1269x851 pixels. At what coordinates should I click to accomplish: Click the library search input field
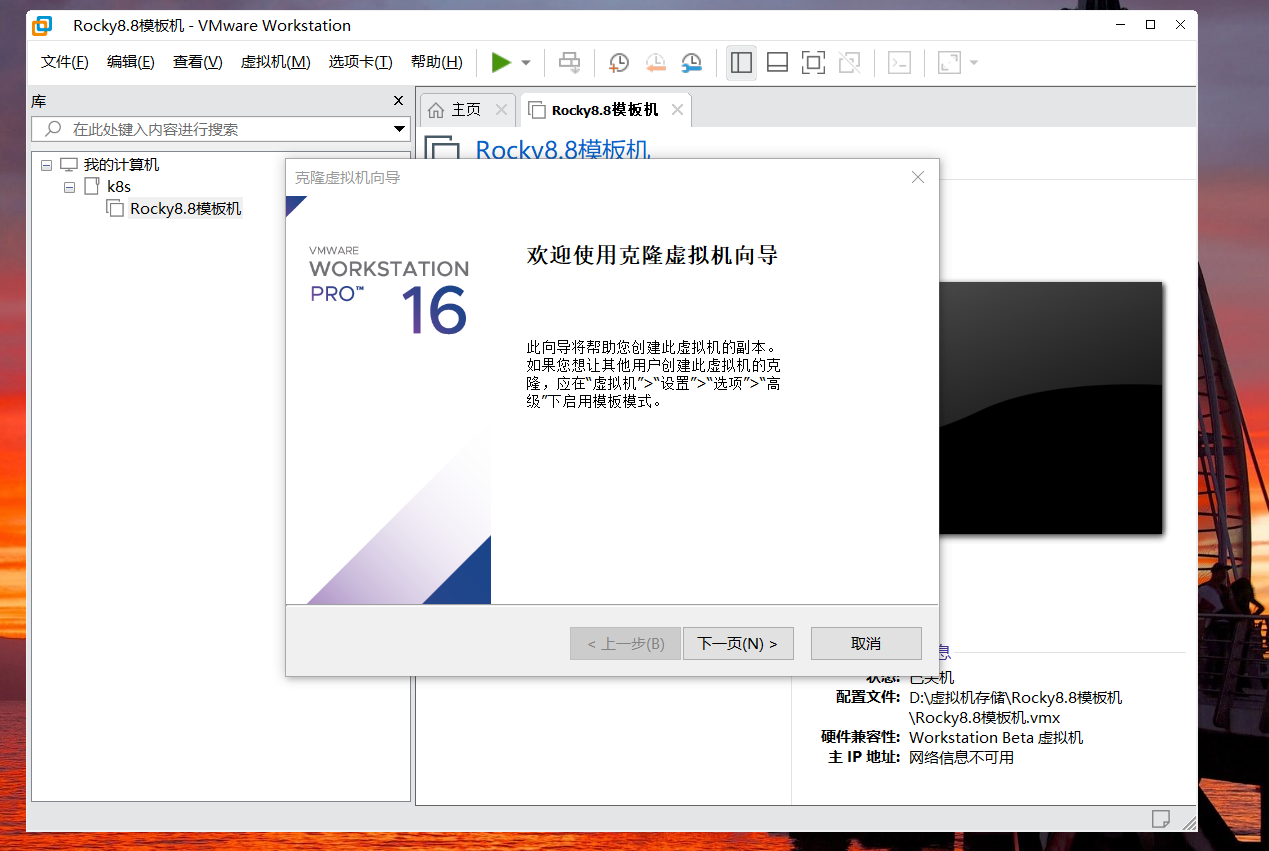[x=220, y=129]
